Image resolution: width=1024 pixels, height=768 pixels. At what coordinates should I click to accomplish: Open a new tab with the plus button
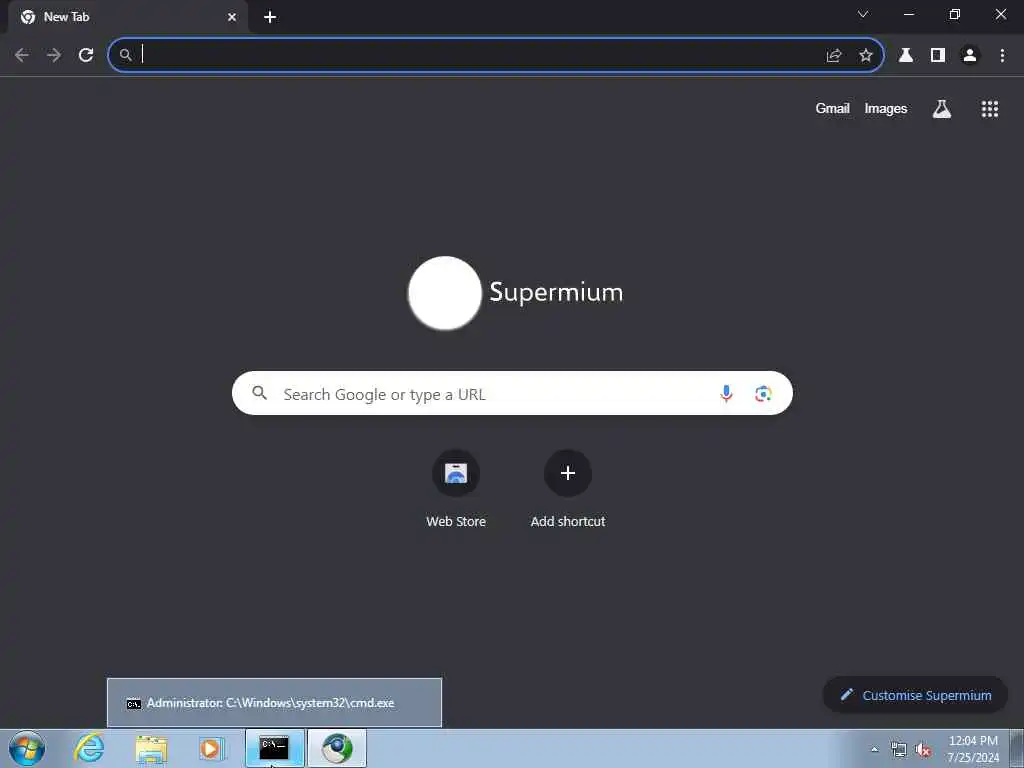tap(270, 17)
